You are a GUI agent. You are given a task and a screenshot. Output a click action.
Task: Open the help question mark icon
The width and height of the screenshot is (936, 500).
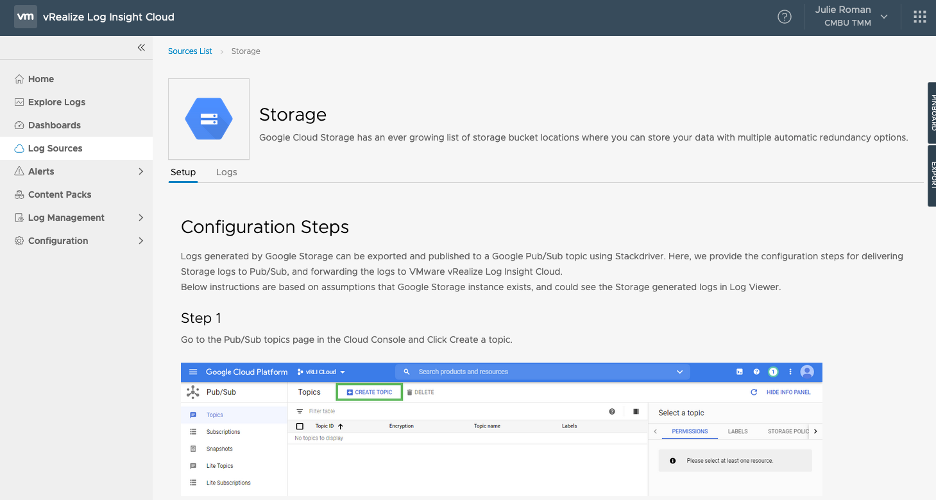point(785,17)
